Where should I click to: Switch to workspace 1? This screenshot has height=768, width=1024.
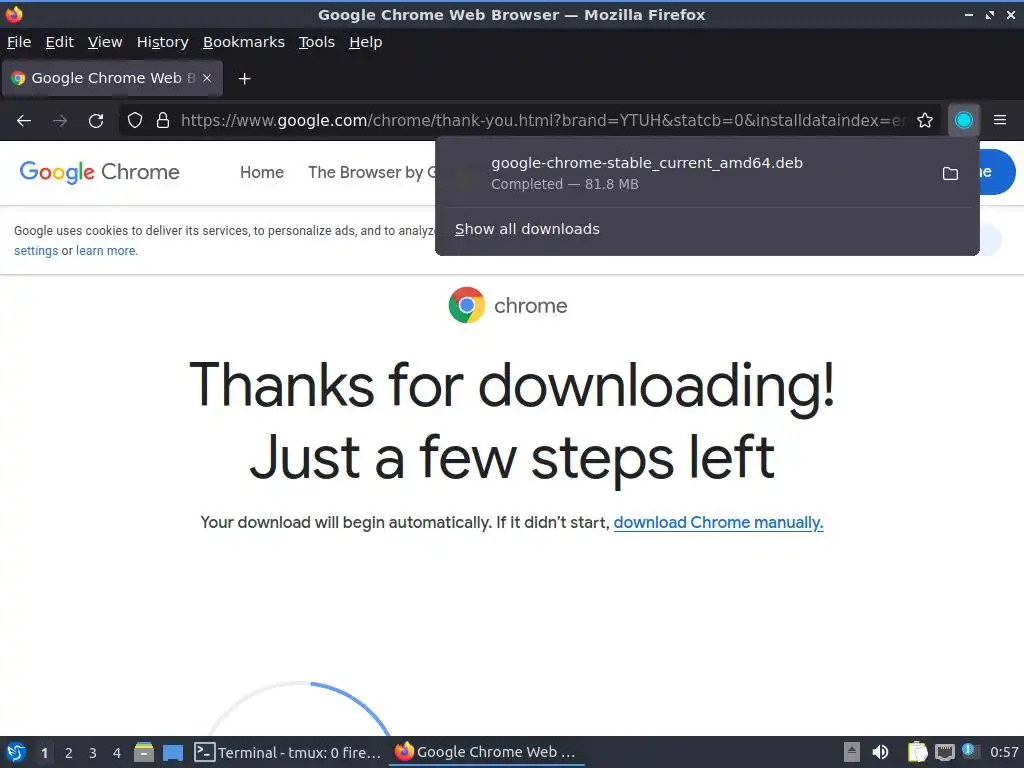pos(44,753)
